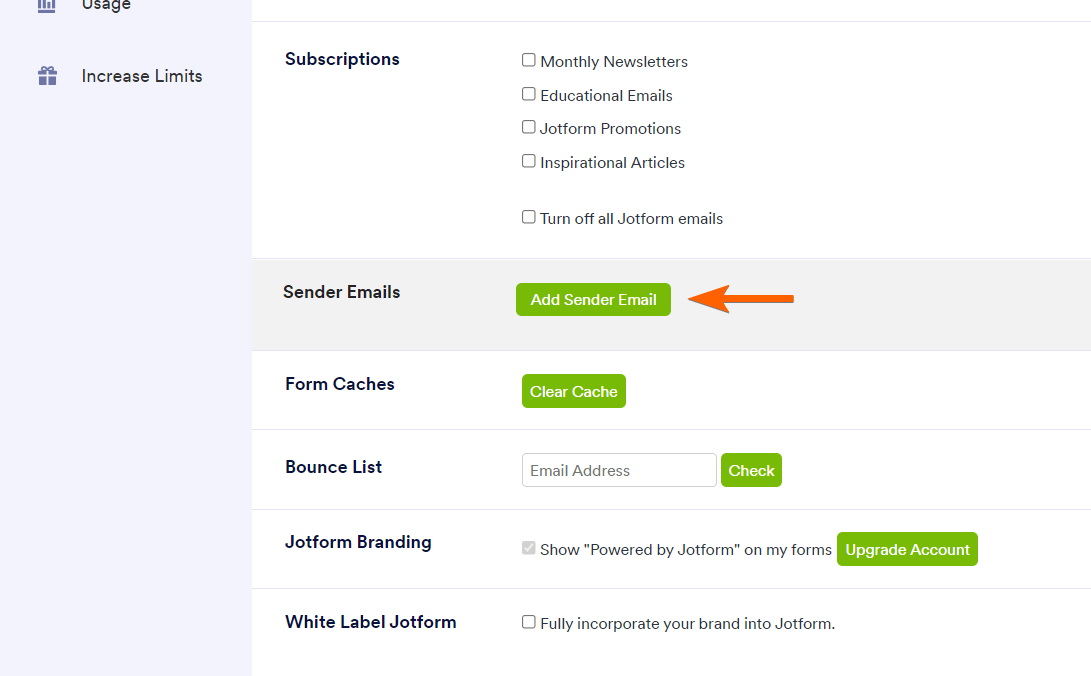The height and width of the screenshot is (676, 1091).
Task: Toggle the Jotform Promotions checkbox
Action: tap(529, 127)
